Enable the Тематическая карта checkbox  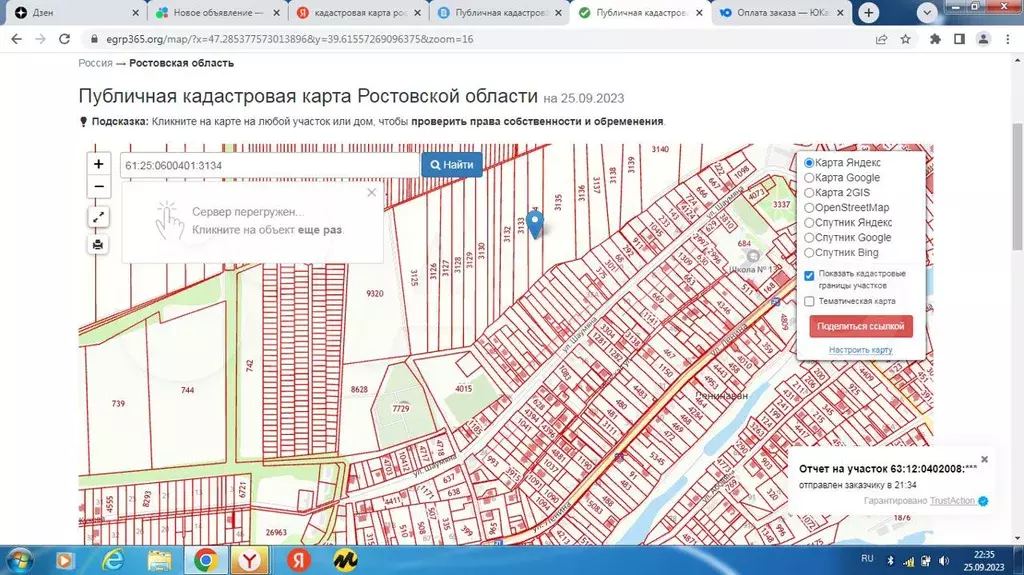(810, 301)
